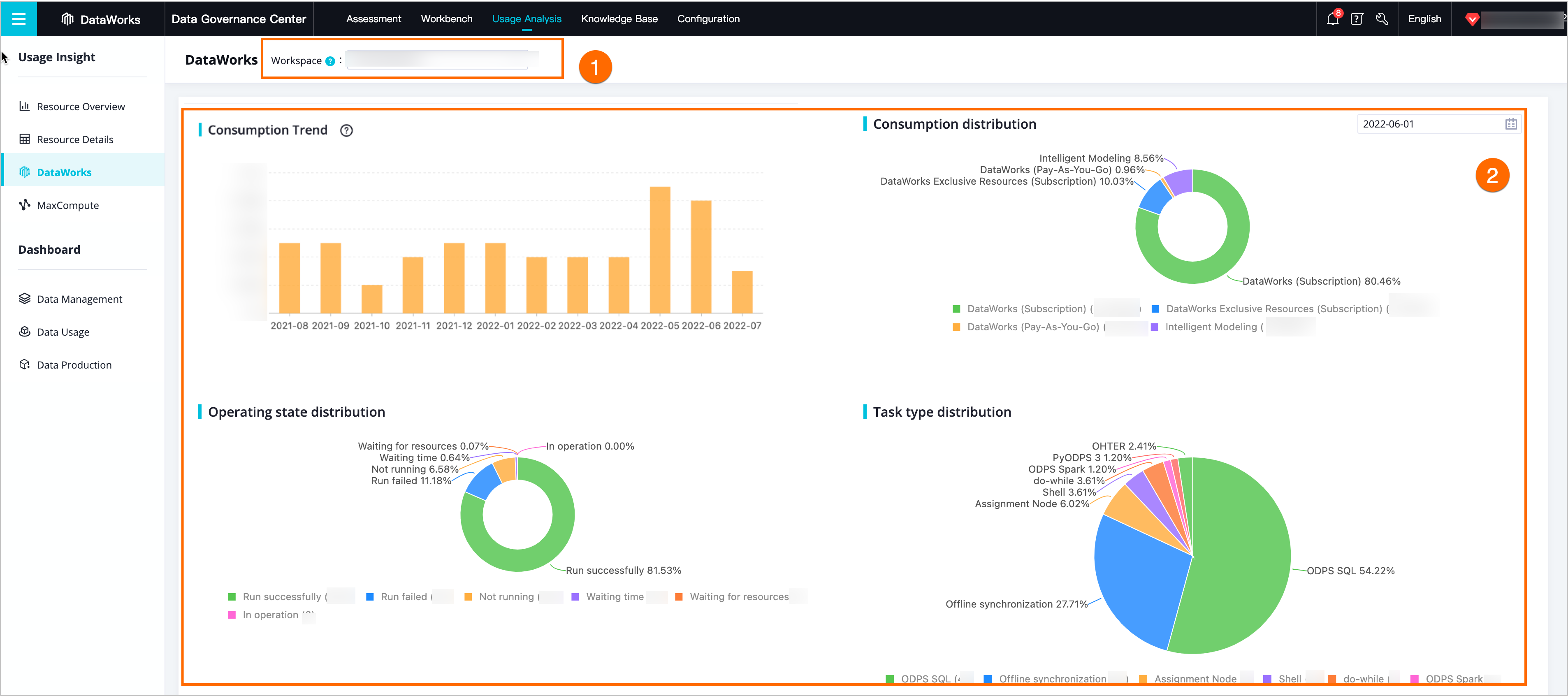Open the Assessment menu item

pos(373,19)
